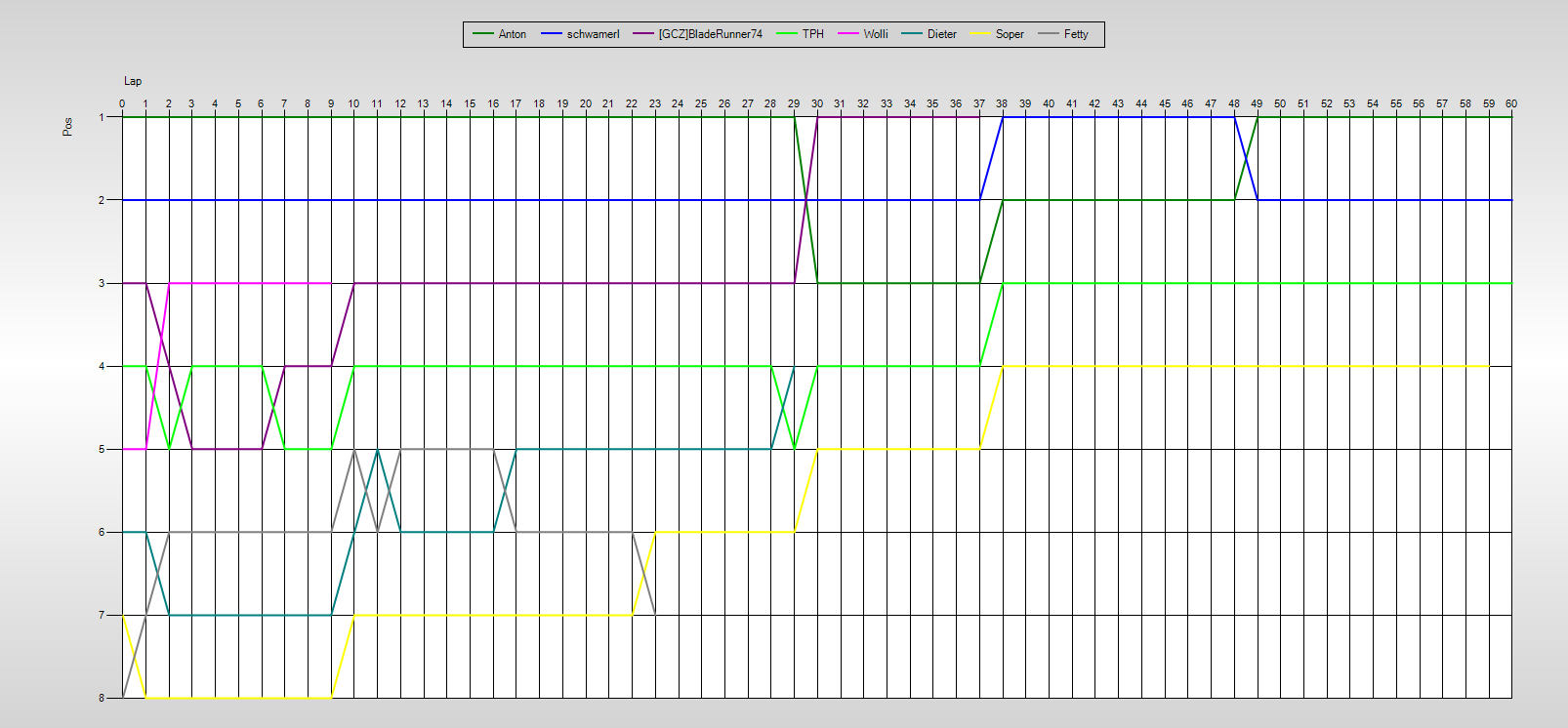Click the dark green Anton legend line

pos(482,34)
